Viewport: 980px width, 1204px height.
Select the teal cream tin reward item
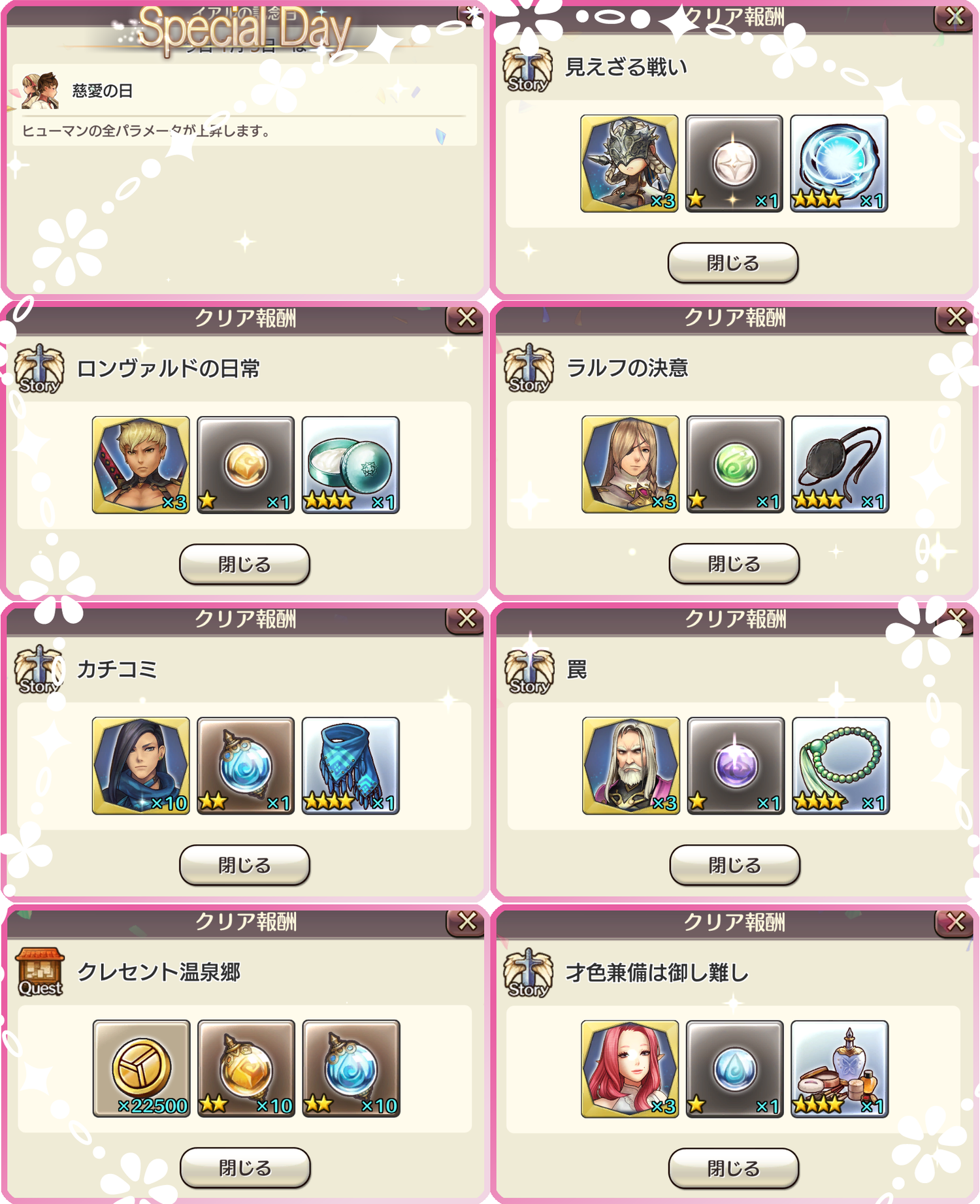pyautogui.click(x=351, y=464)
